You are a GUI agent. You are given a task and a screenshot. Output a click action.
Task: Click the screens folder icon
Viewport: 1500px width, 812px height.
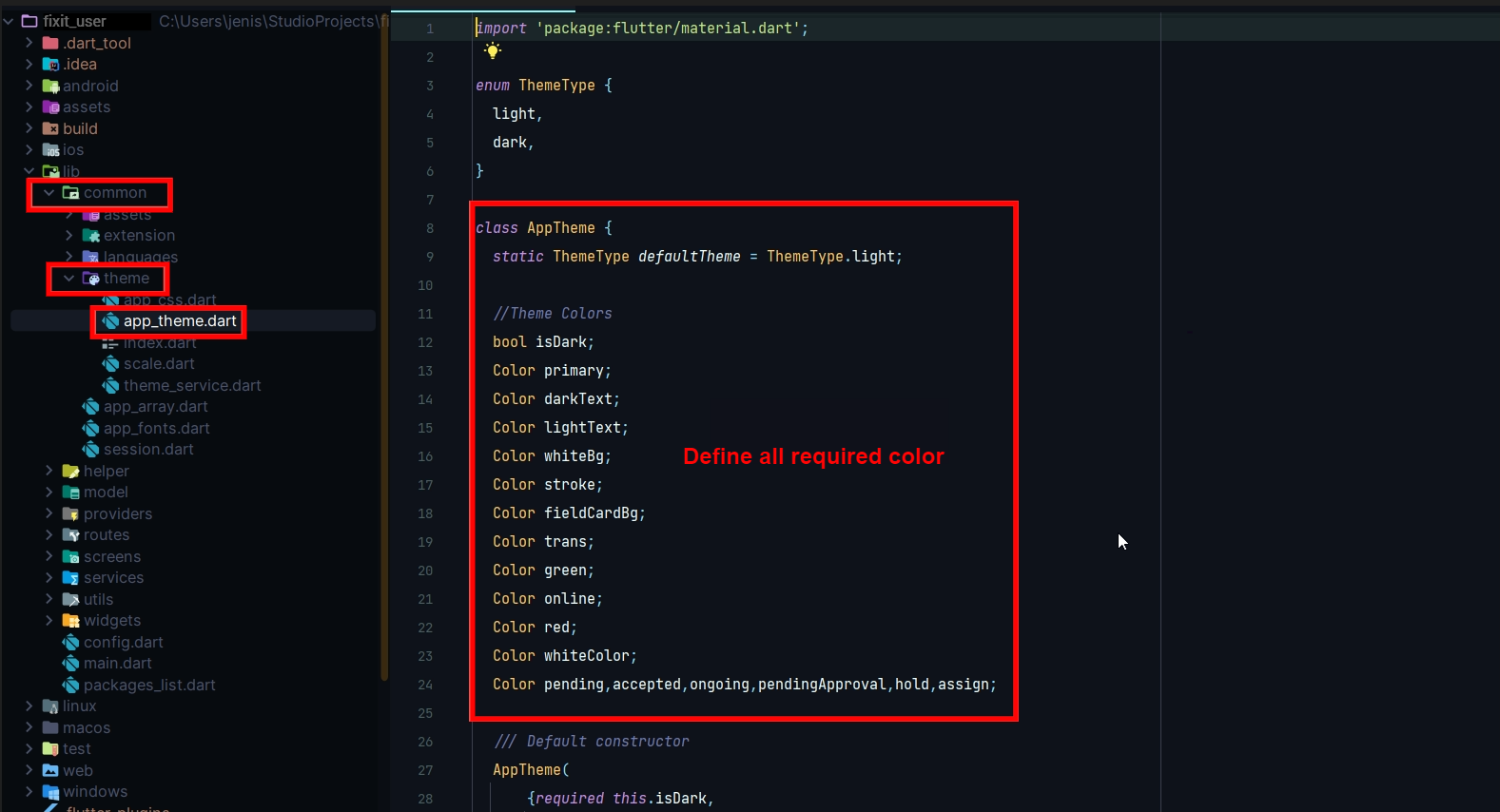click(71, 556)
